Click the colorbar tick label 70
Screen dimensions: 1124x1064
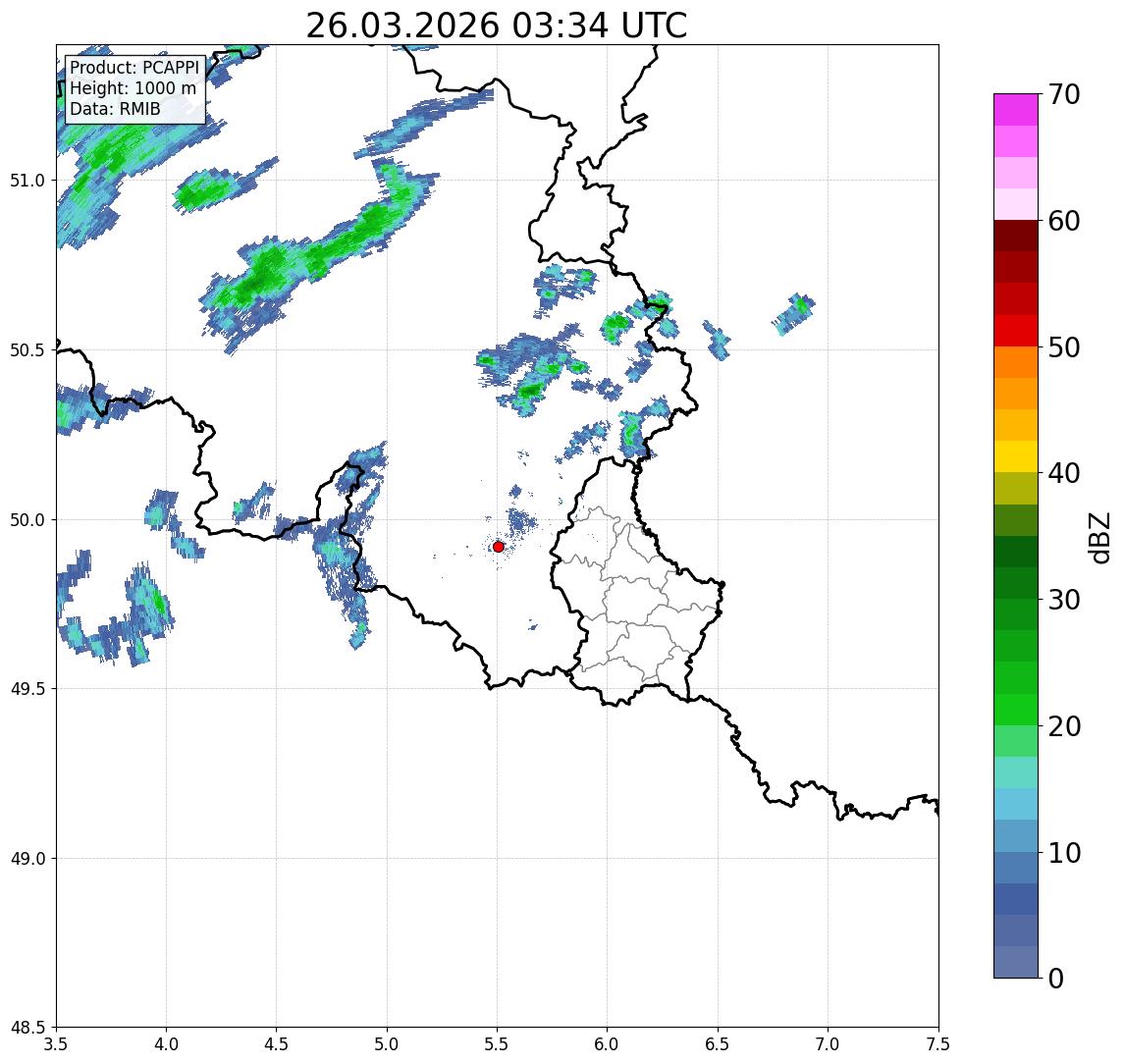tap(1064, 94)
